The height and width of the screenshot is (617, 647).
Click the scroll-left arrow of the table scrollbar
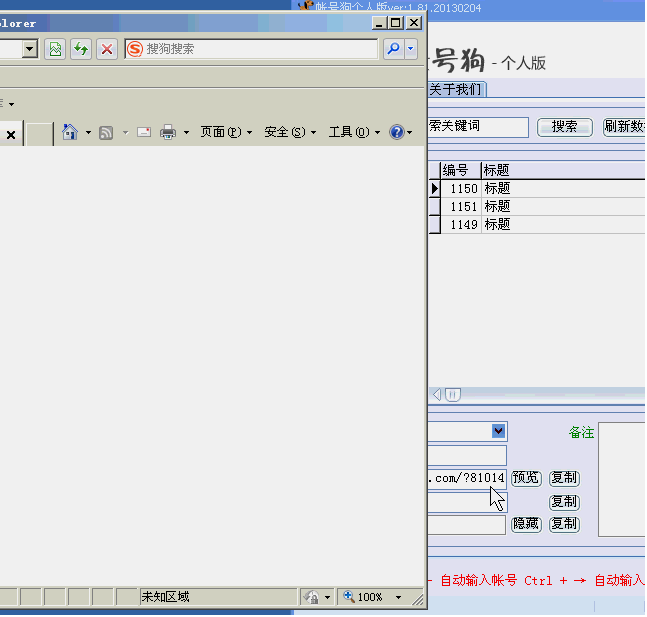click(x=437, y=395)
